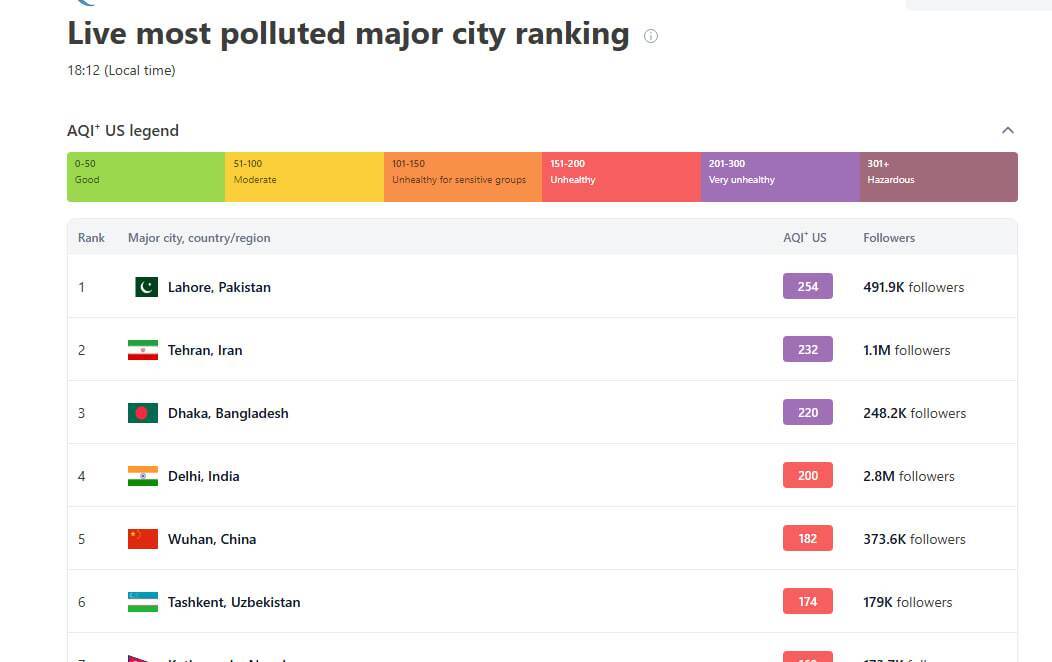Click the green Good 0-50 legend swatch
This screenshot has width=1052, height=662.
click(x=146, y=177)
